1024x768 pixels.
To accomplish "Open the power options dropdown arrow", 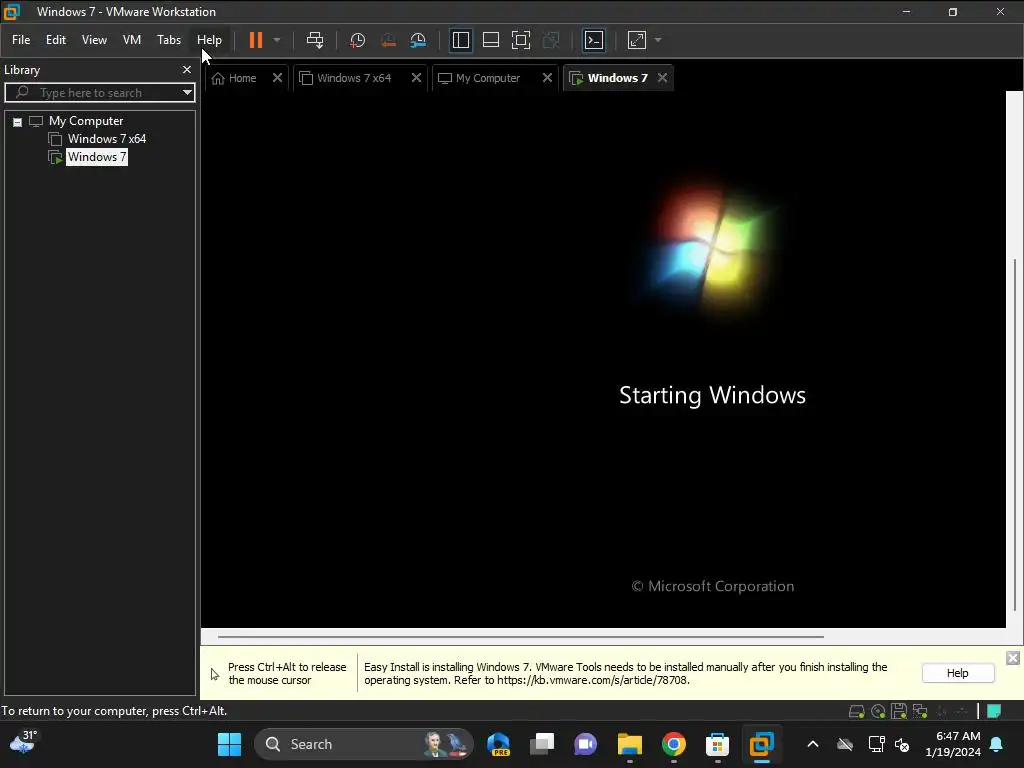I will click(x=277, y=40).
